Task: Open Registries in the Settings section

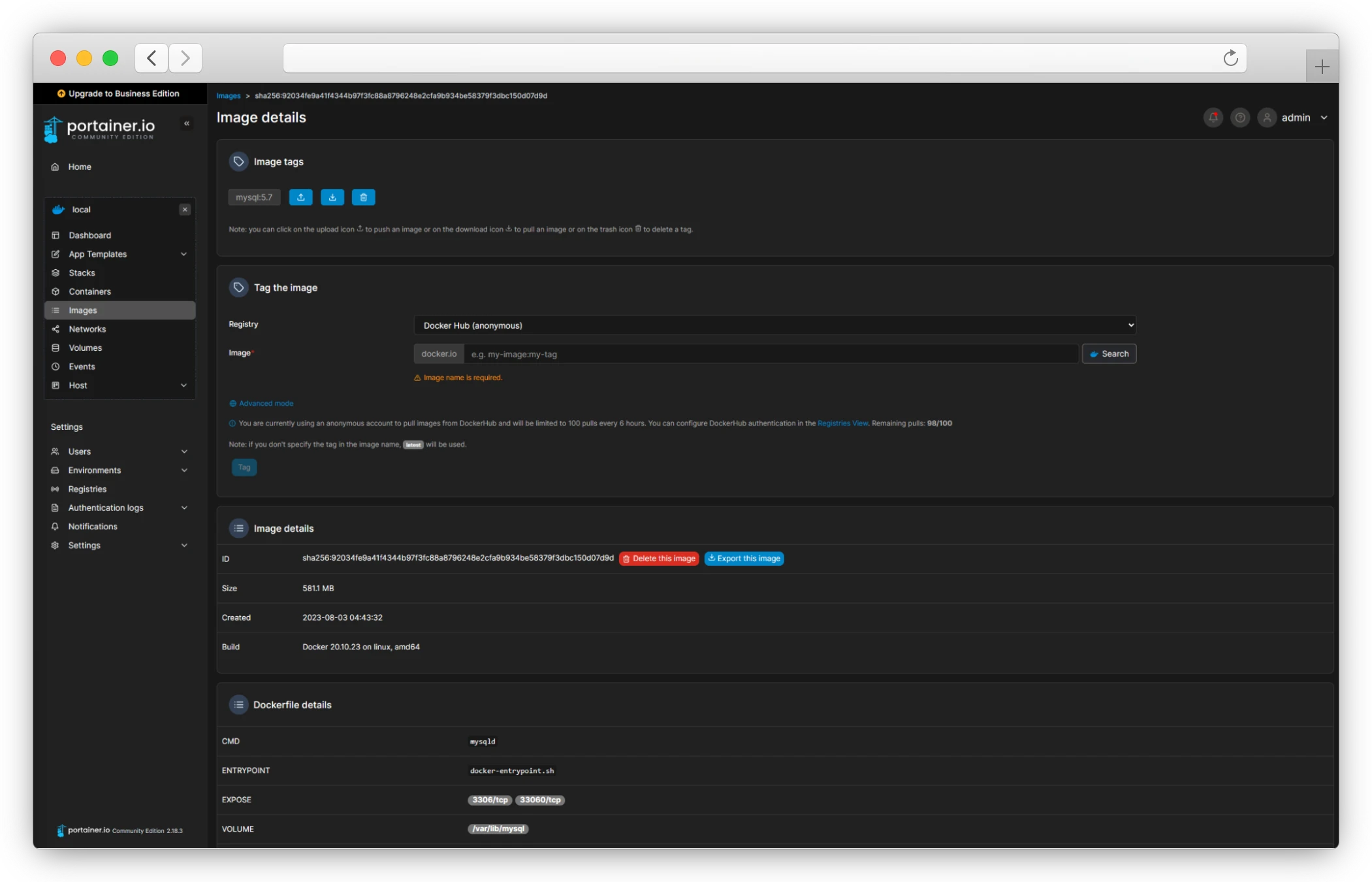Action: click(87, 489)
